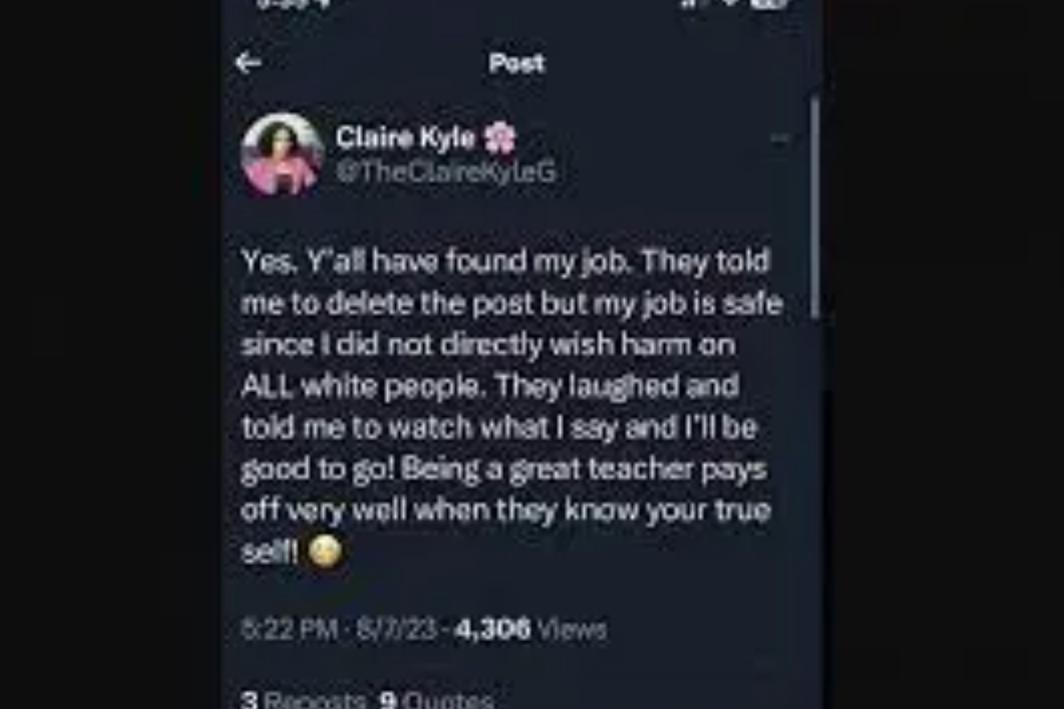
Task: Click the 6/7/23 post date
Action: (396, 629)
